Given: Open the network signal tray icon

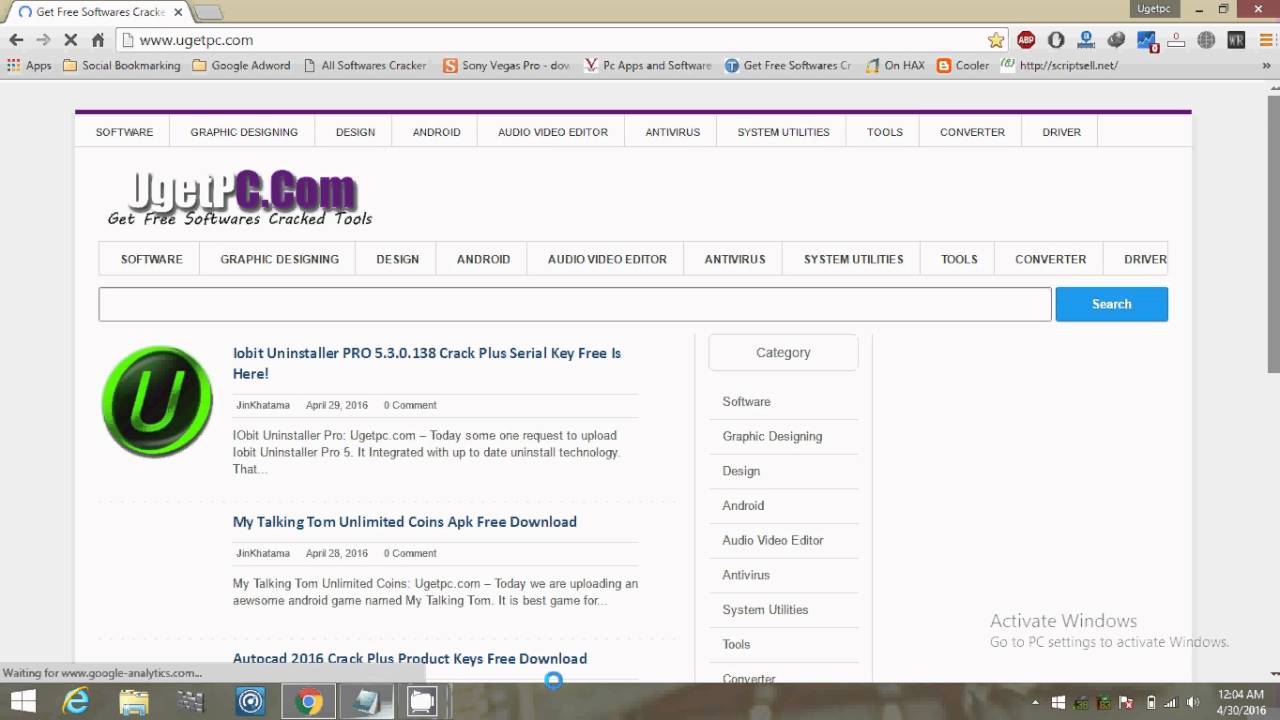Looking at the screenshot, I should pos(1172,702).
